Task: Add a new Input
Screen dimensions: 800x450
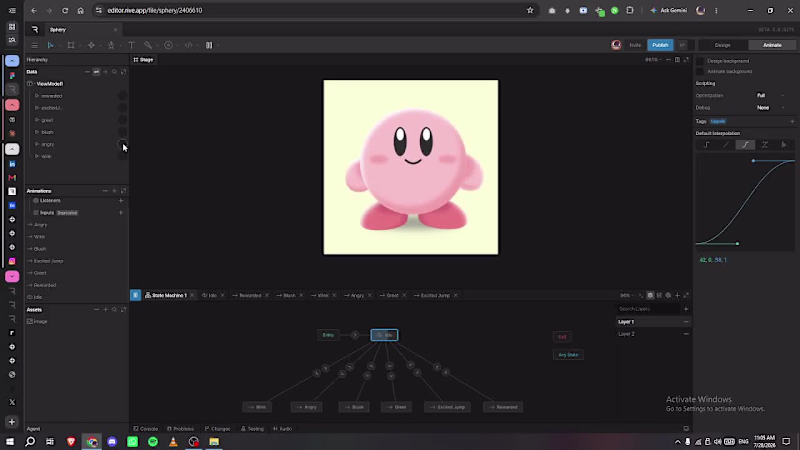Action: [121, 213]
